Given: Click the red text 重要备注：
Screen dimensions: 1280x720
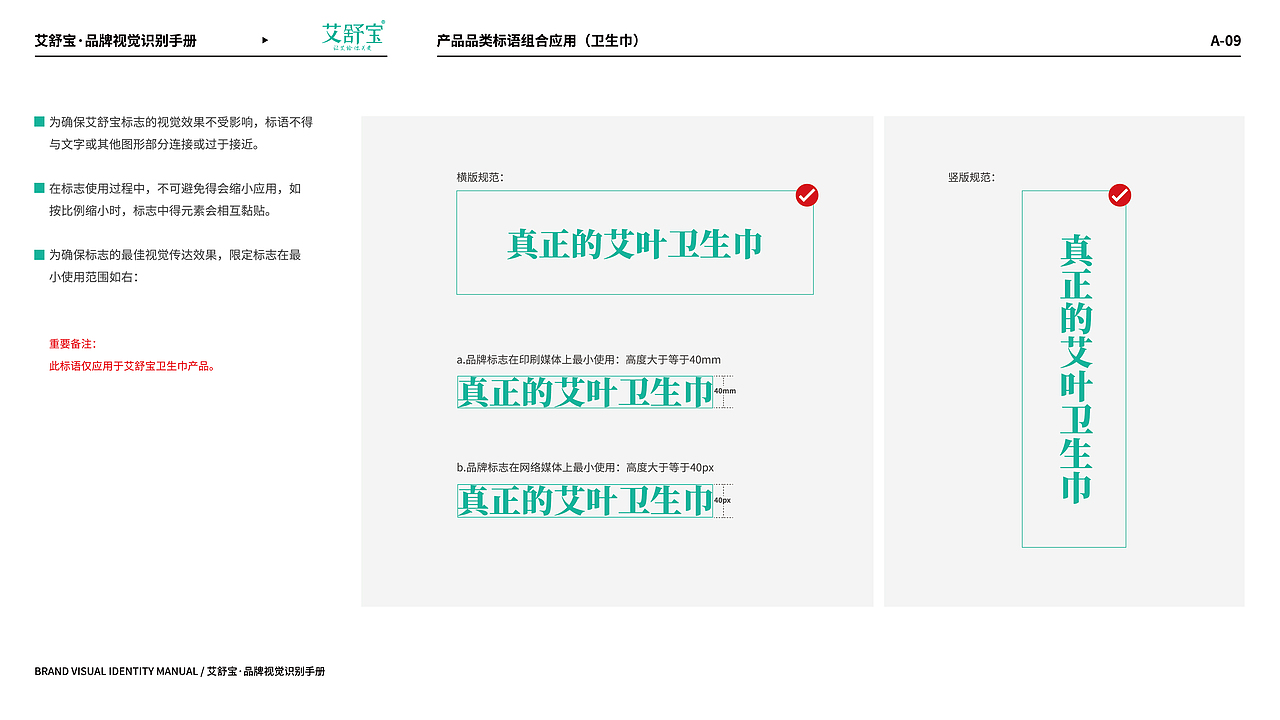Looking at the screenshot, I should [73, 344].
